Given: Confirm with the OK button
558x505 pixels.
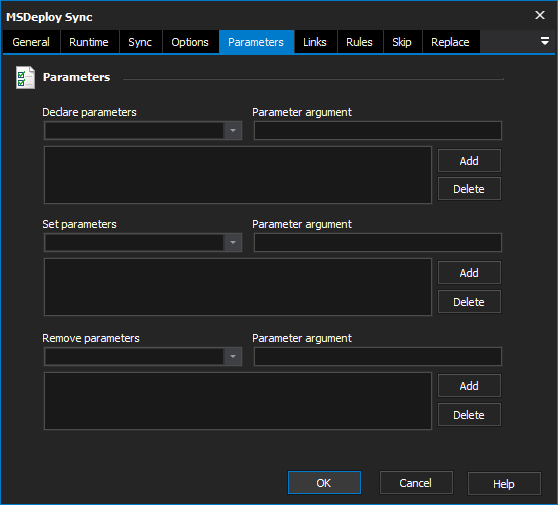Looking at the screenshot, I should coord(324,483).
